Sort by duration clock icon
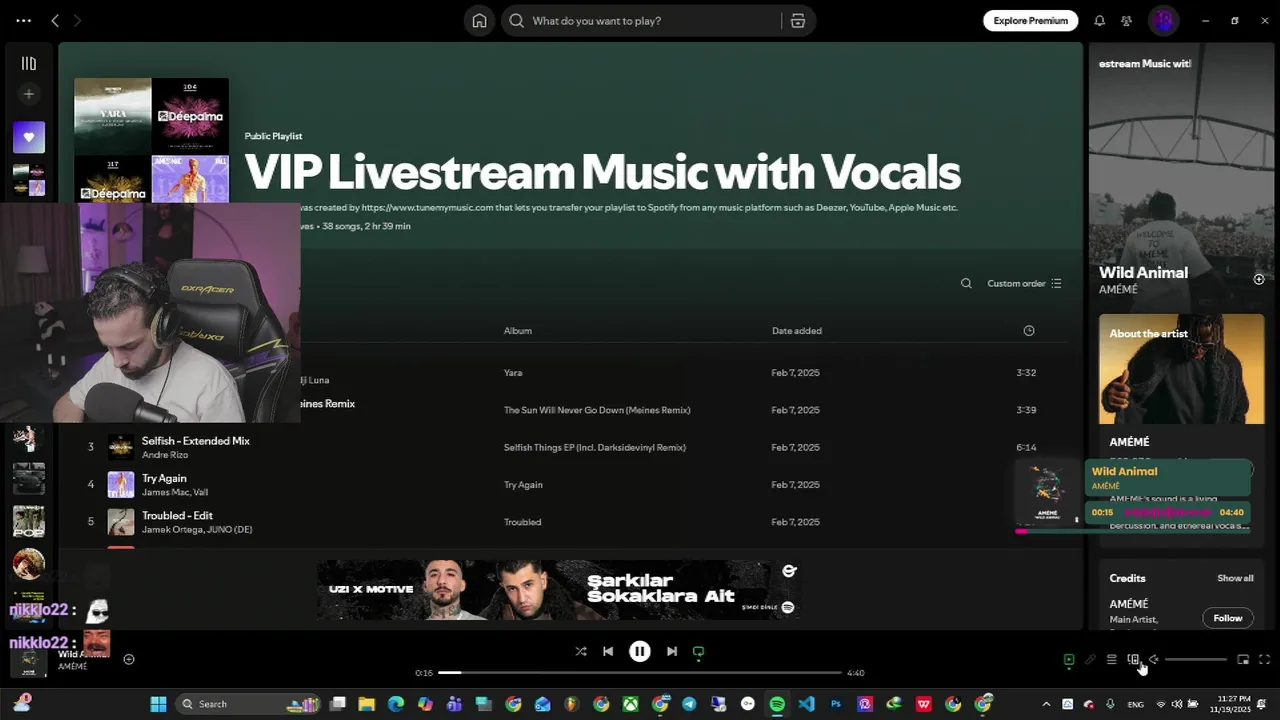Image resolution: width=1280 pixels, height=720 pixels. pyautogui.click(x=1029, y=331)
